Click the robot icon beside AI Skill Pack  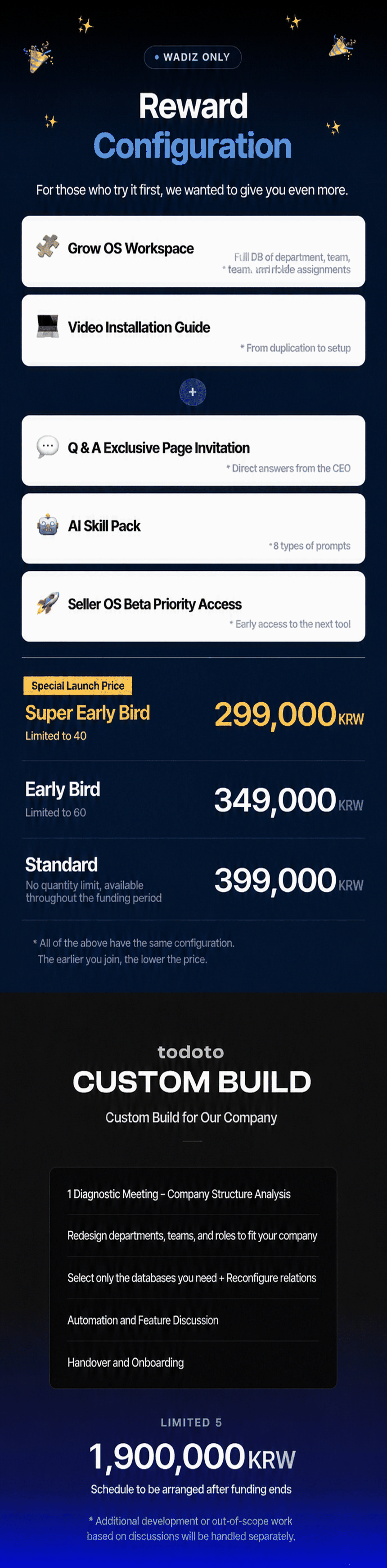pos(47,525)
